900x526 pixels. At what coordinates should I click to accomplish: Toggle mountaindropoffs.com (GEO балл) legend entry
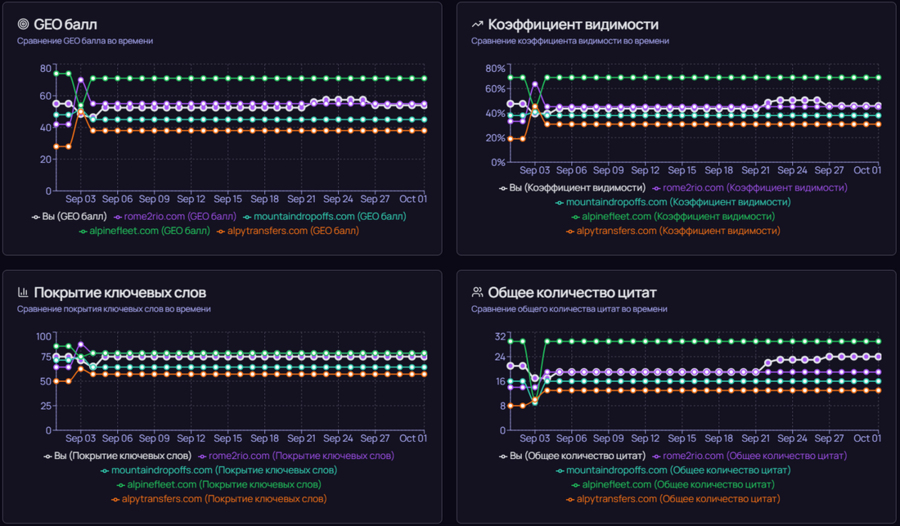point(325,216)
